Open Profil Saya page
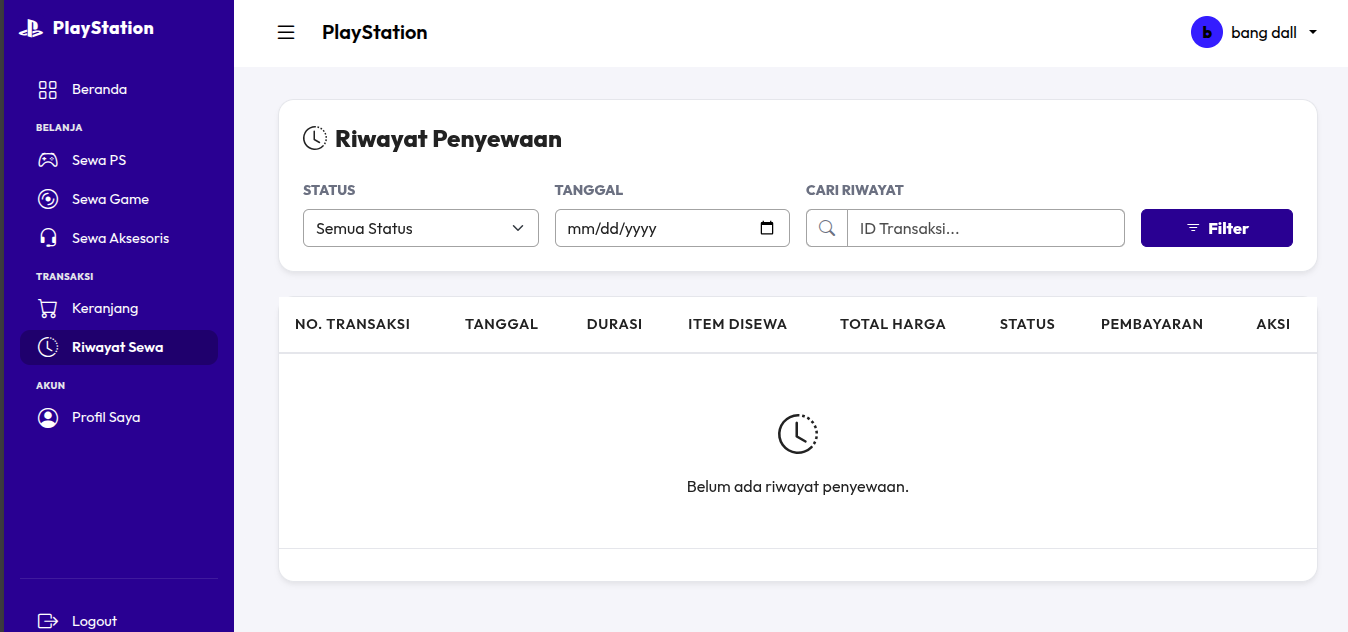The height and width of the screenshot is (632, 1348). pyautogui.click(x=119, y=417)
